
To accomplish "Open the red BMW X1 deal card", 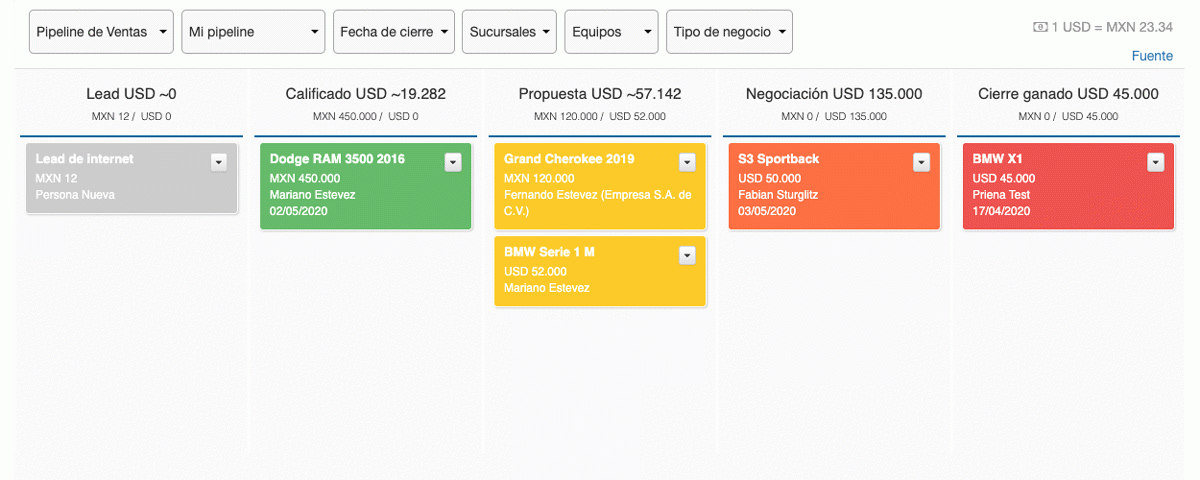I will [x=1068, y=186].
